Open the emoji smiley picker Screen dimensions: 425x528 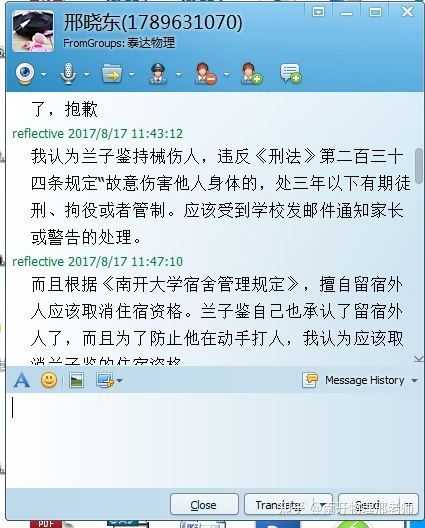(x=49, y=381)
